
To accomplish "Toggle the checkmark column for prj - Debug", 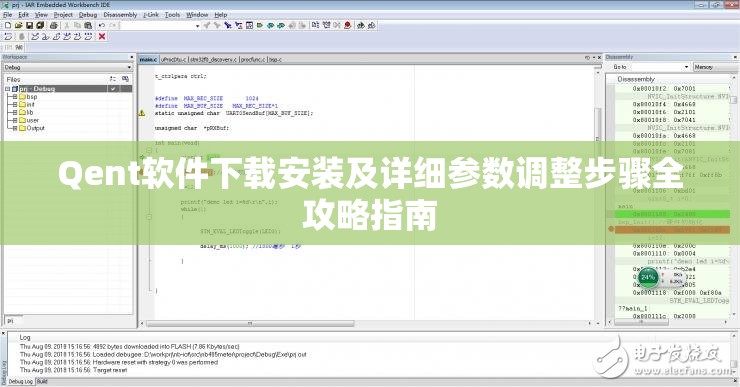I will click(x=113, y=89).
